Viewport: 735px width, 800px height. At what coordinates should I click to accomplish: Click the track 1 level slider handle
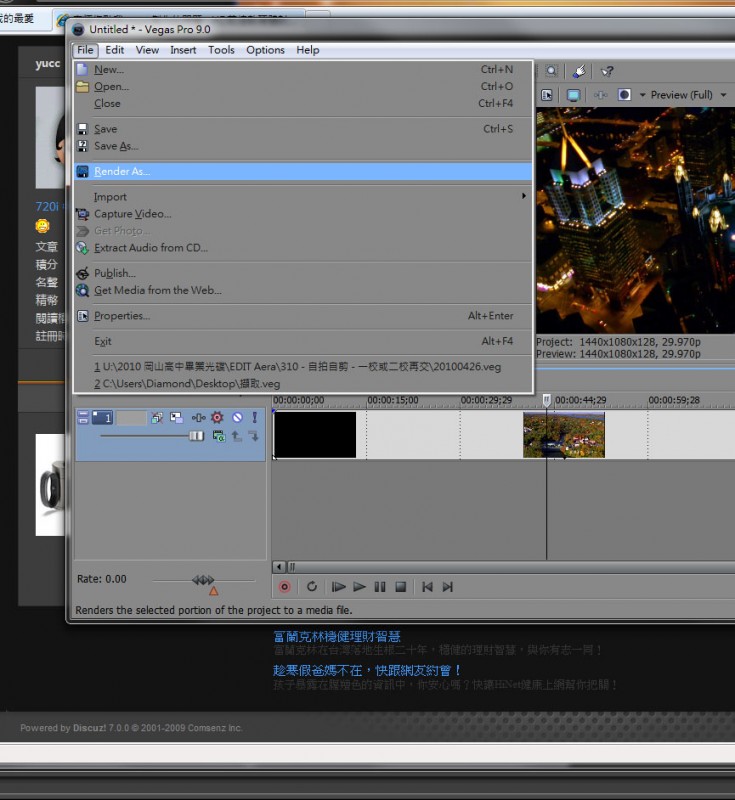(x=197, y=436)
